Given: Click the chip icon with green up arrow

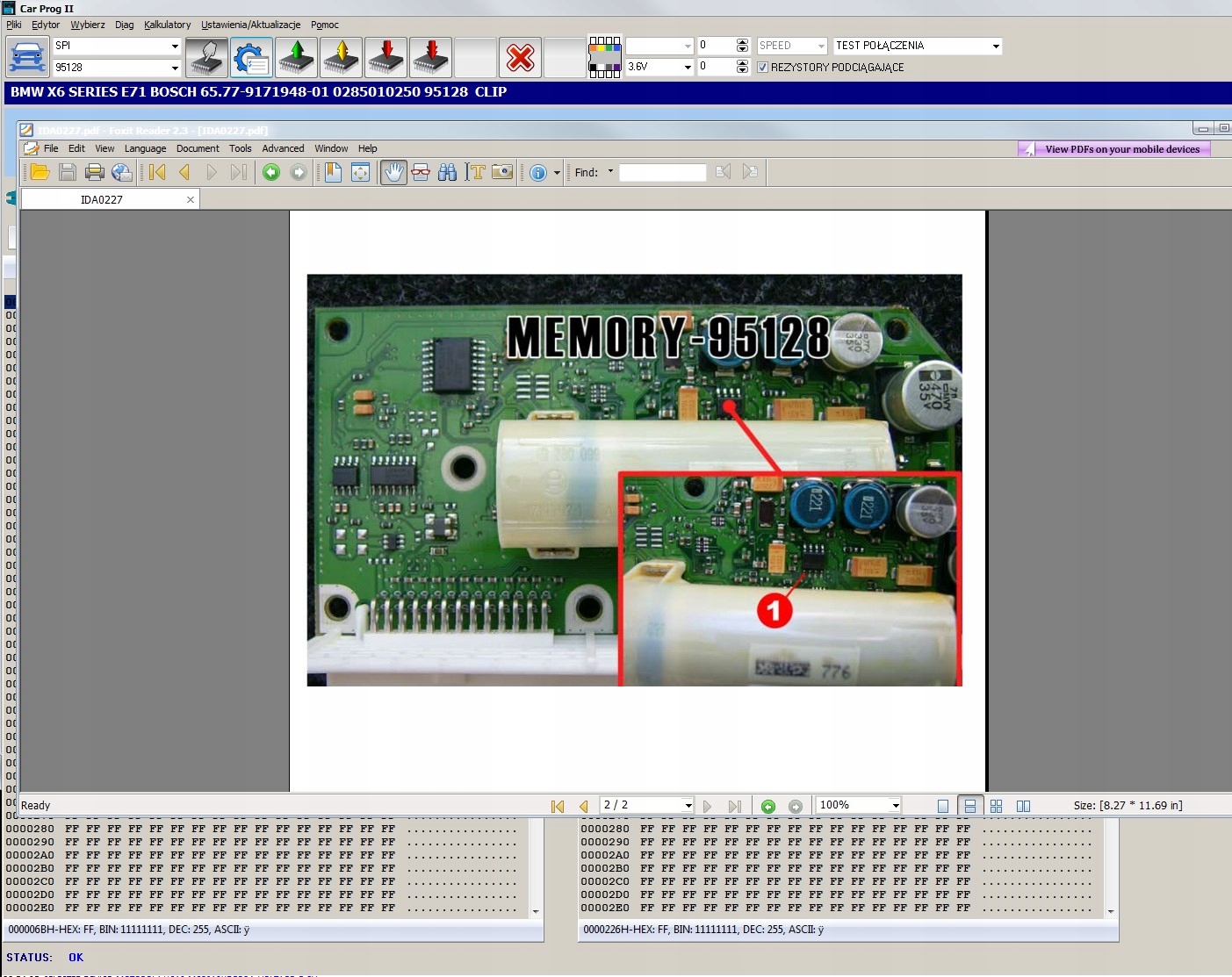Looking at the screenshot, I should coord(297,57).
